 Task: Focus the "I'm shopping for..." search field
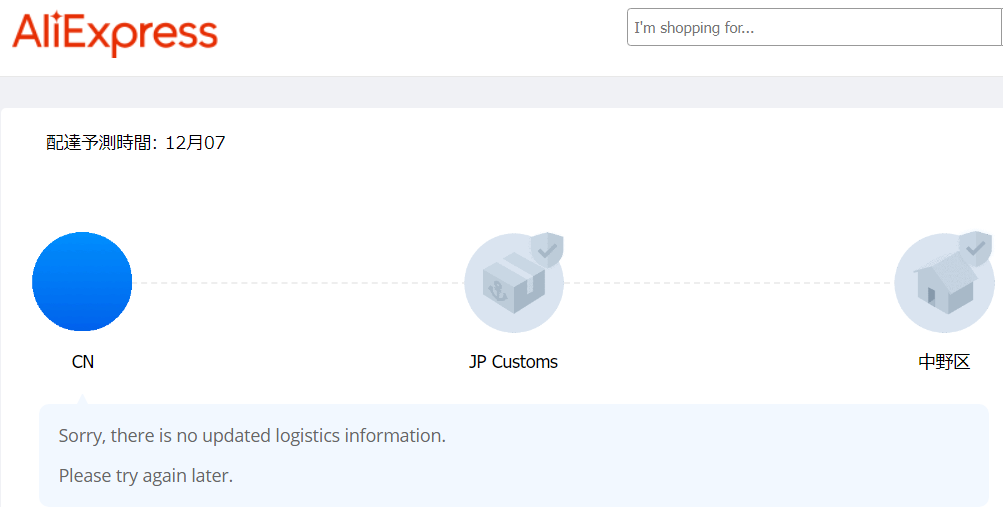tap(812, 28)
